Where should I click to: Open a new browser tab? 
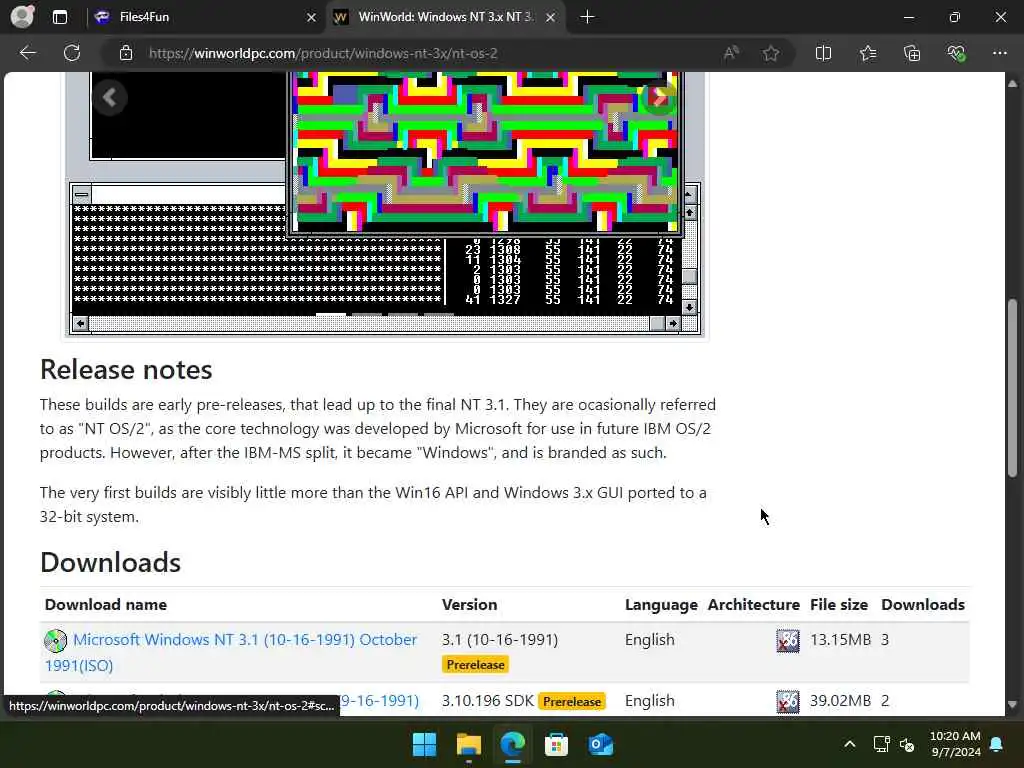coord(587,17)
